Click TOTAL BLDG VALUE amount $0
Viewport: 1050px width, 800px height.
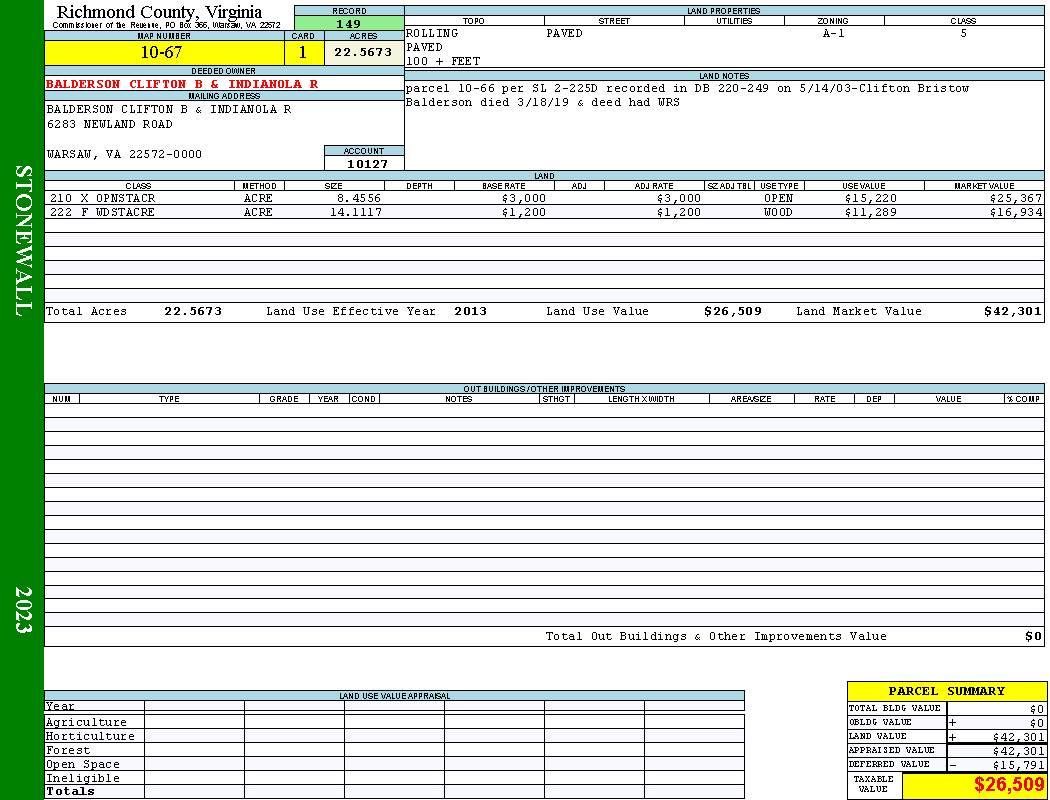1037,709
